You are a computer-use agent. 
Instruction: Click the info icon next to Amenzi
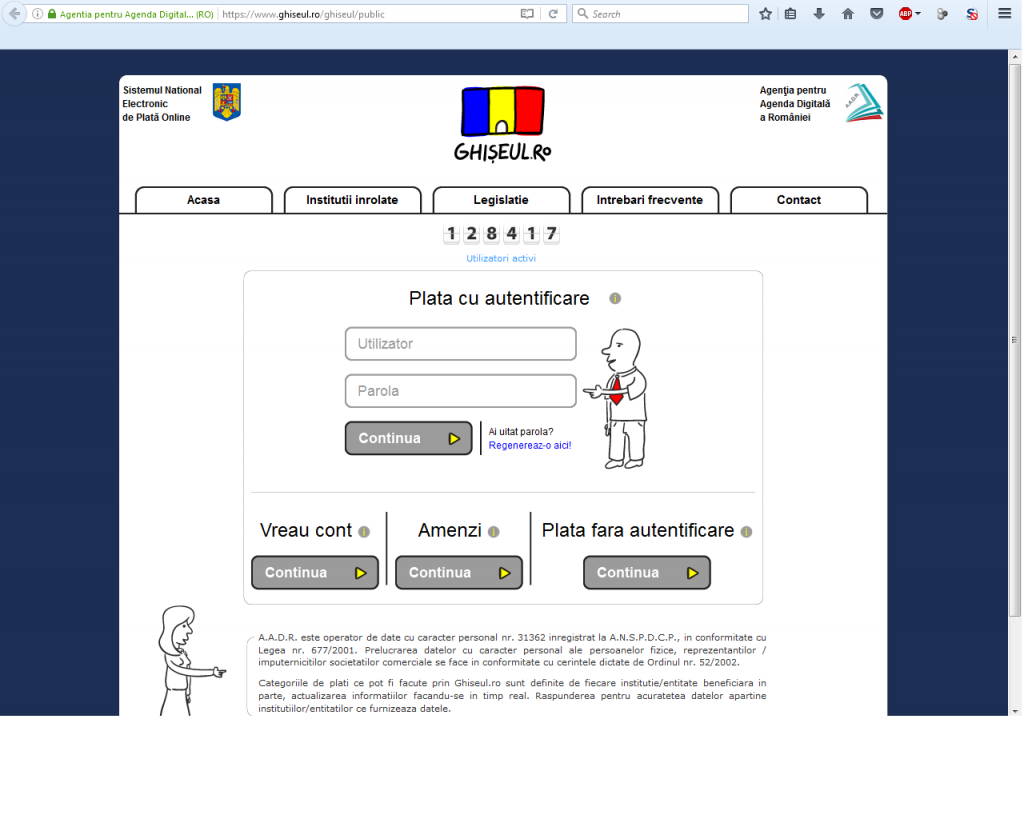click(493, 532)
